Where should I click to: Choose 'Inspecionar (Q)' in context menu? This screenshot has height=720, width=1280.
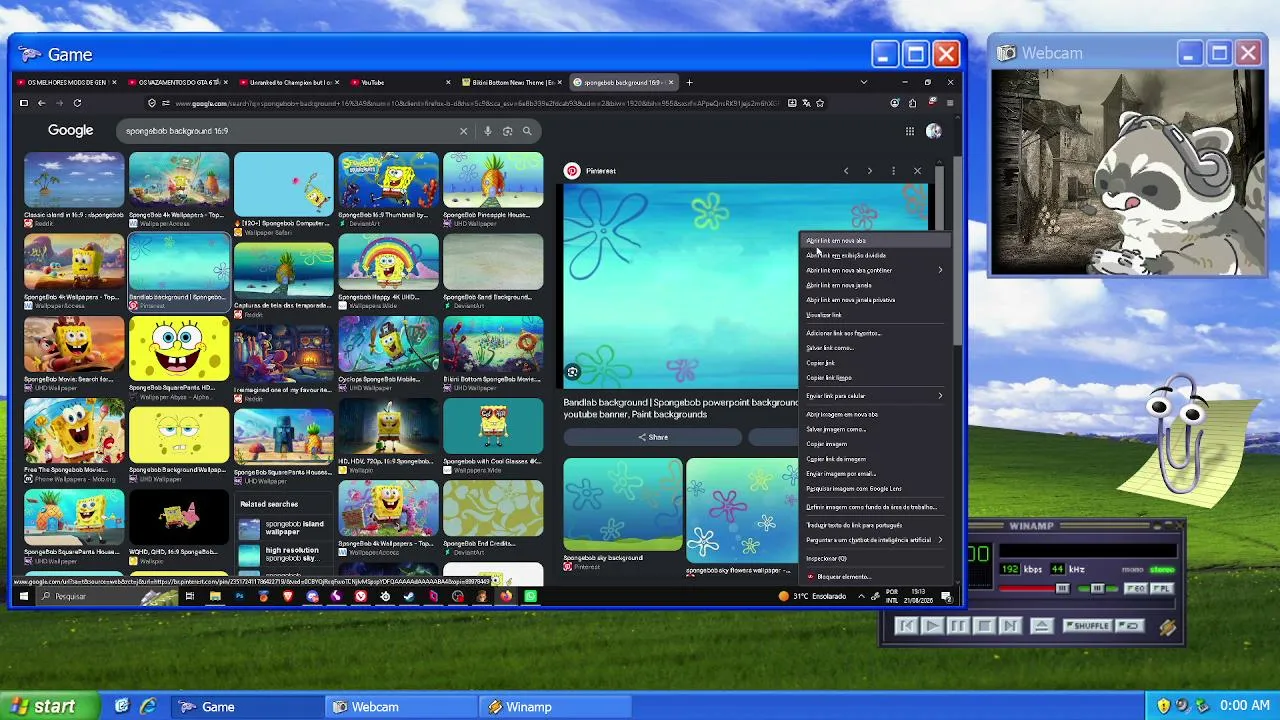[x=874, y=559]
